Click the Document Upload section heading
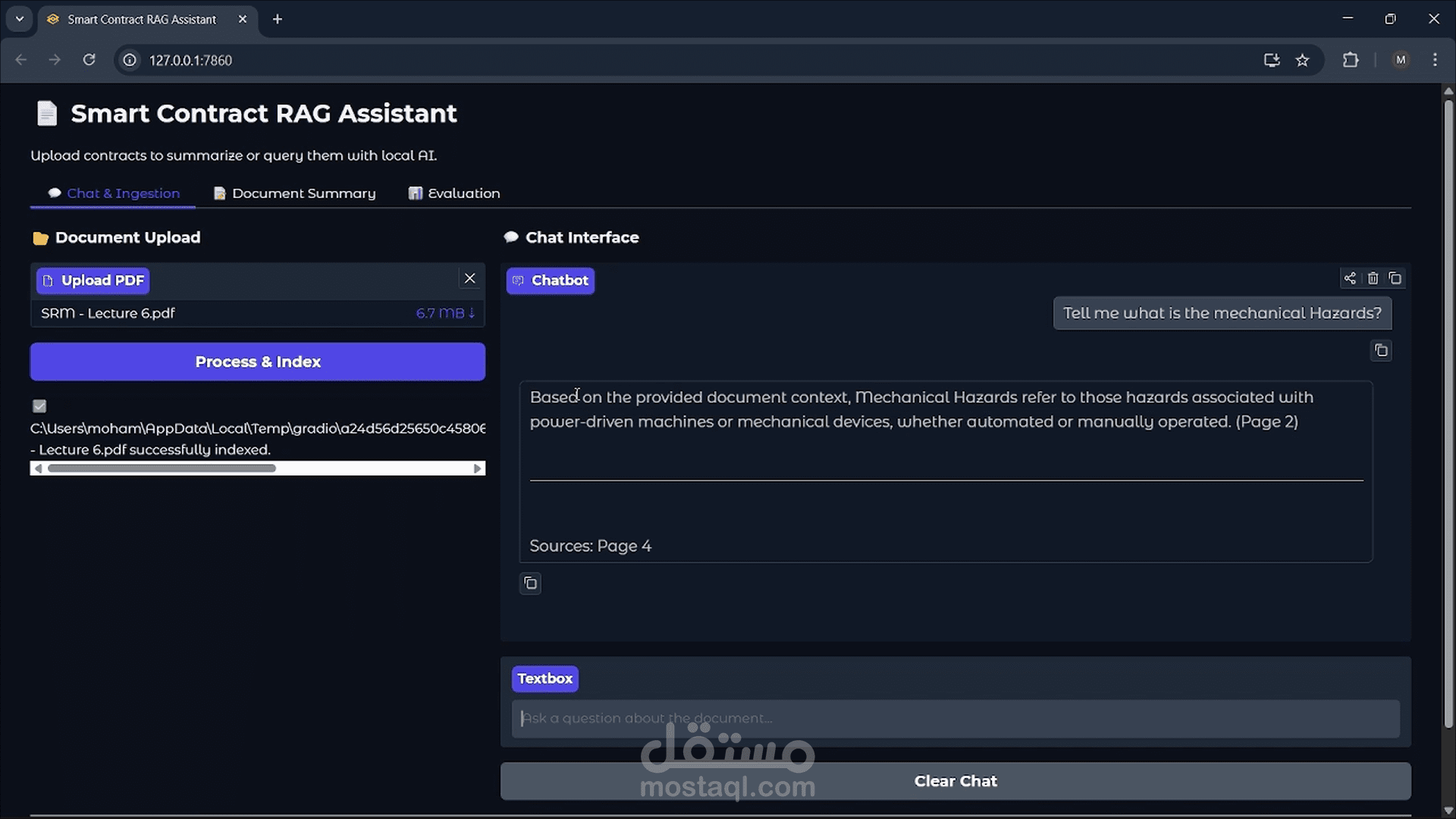Viewport: 1456px width, 819px height. 127,237
